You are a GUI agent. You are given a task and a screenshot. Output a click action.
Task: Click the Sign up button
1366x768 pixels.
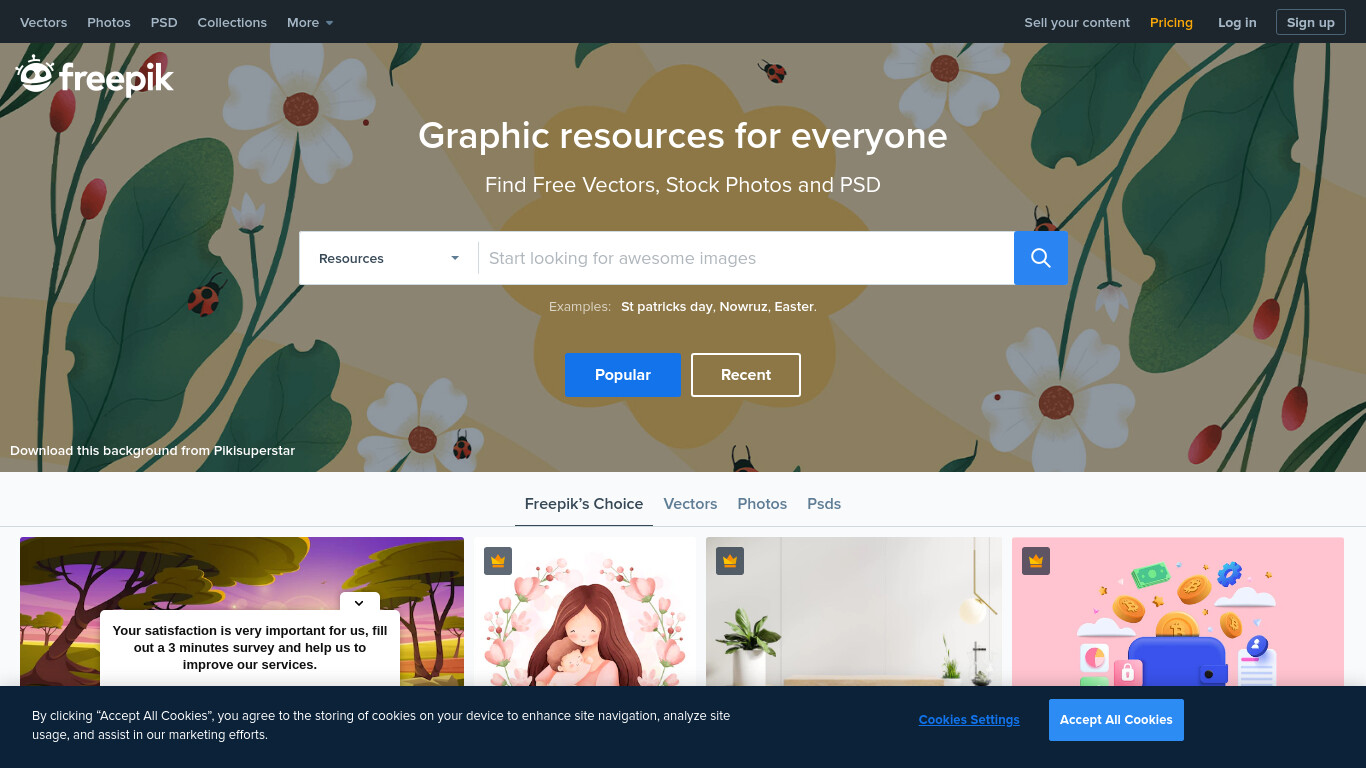tap(1311, 22)
